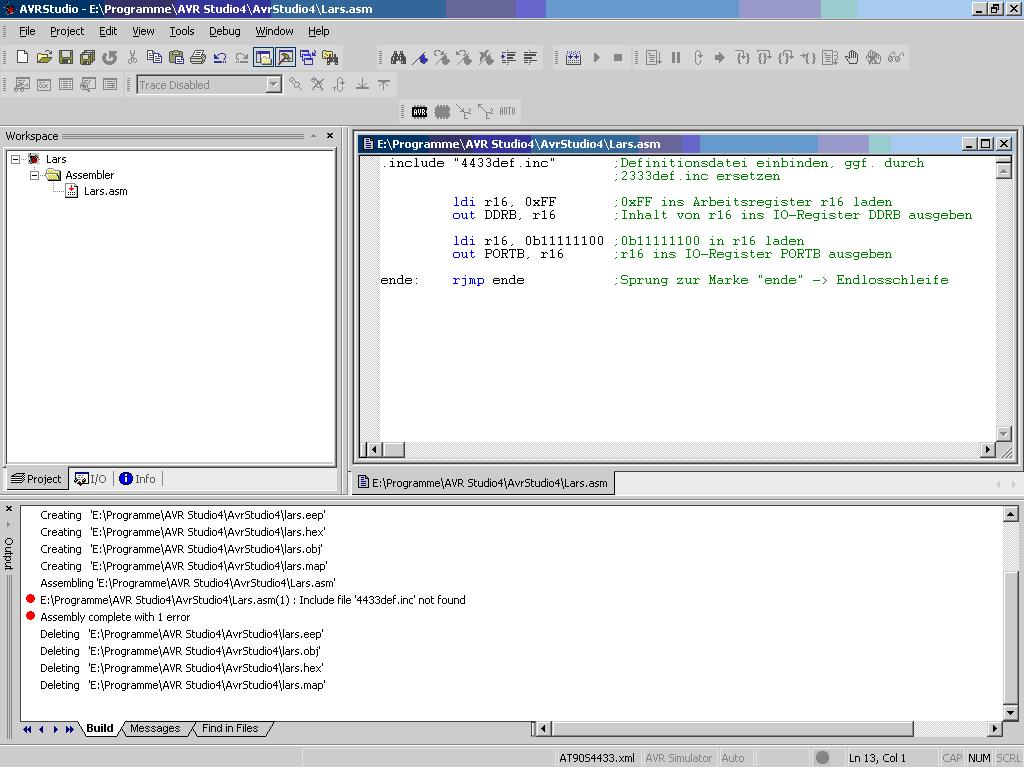Click the Paste clipboard icon
Viewport: 1024px width, 768px height.
pyautogui.click(x=176, y=57)
